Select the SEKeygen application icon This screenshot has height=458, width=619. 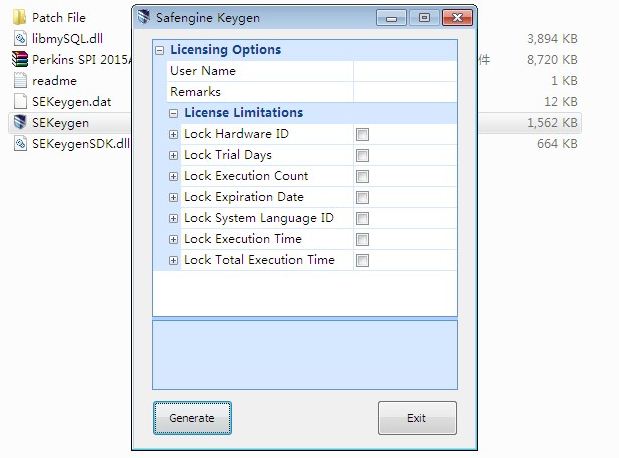click(x=19, y=123)
